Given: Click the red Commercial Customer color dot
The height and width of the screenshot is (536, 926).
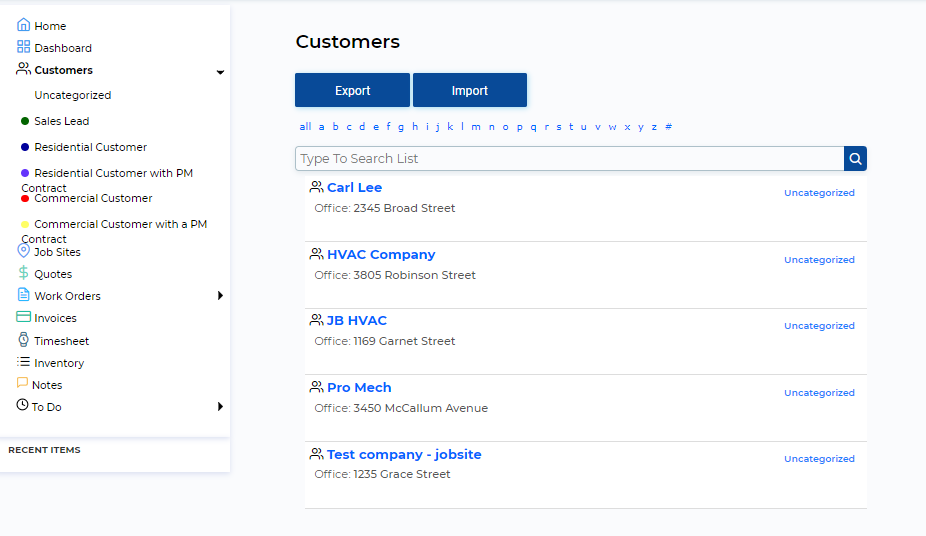Looking at the screenshot, I should pos(25,199).
